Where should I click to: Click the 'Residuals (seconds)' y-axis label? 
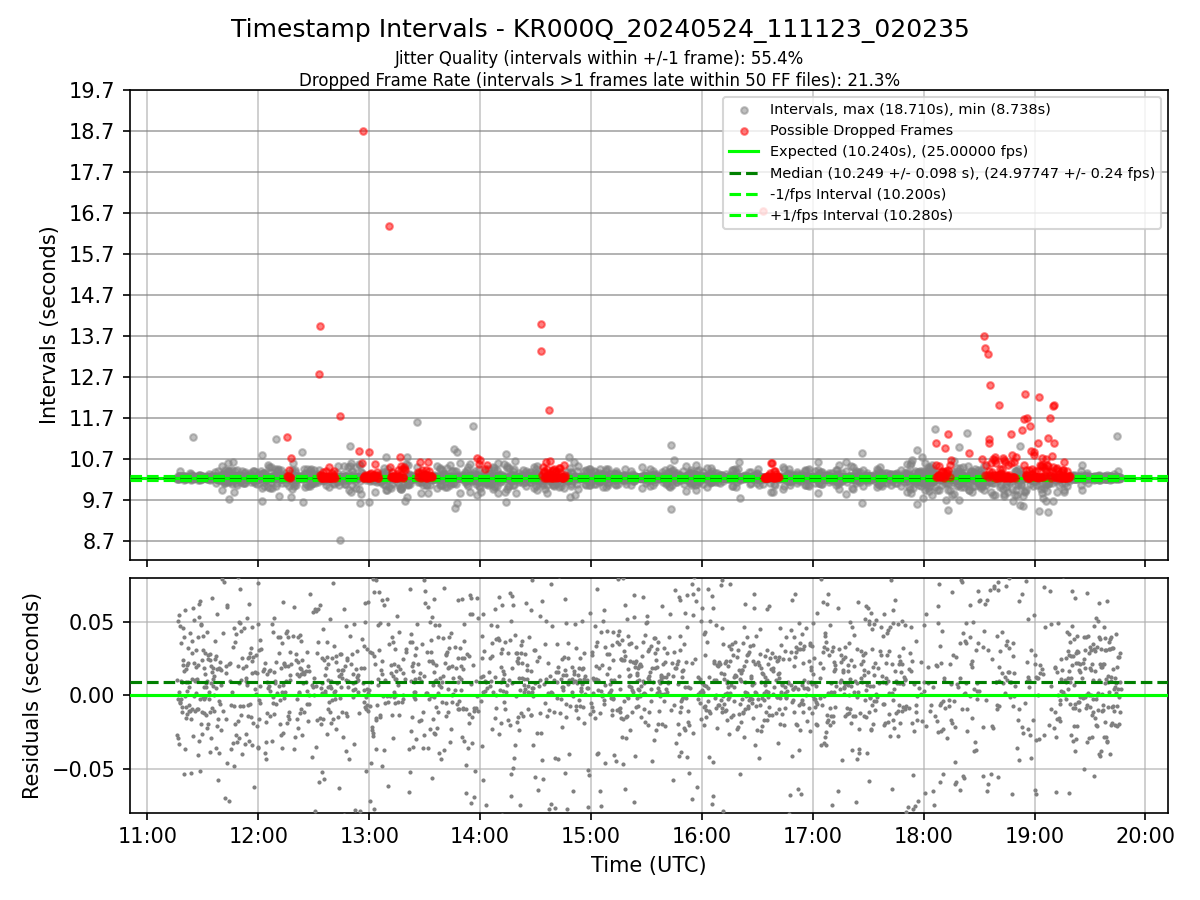click(x=32, y=696)
